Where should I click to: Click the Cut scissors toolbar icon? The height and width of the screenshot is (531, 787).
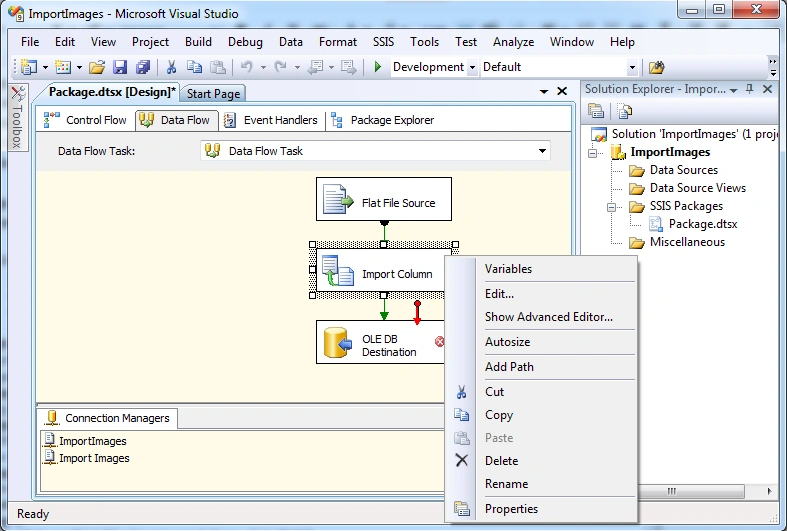[171, 67]
